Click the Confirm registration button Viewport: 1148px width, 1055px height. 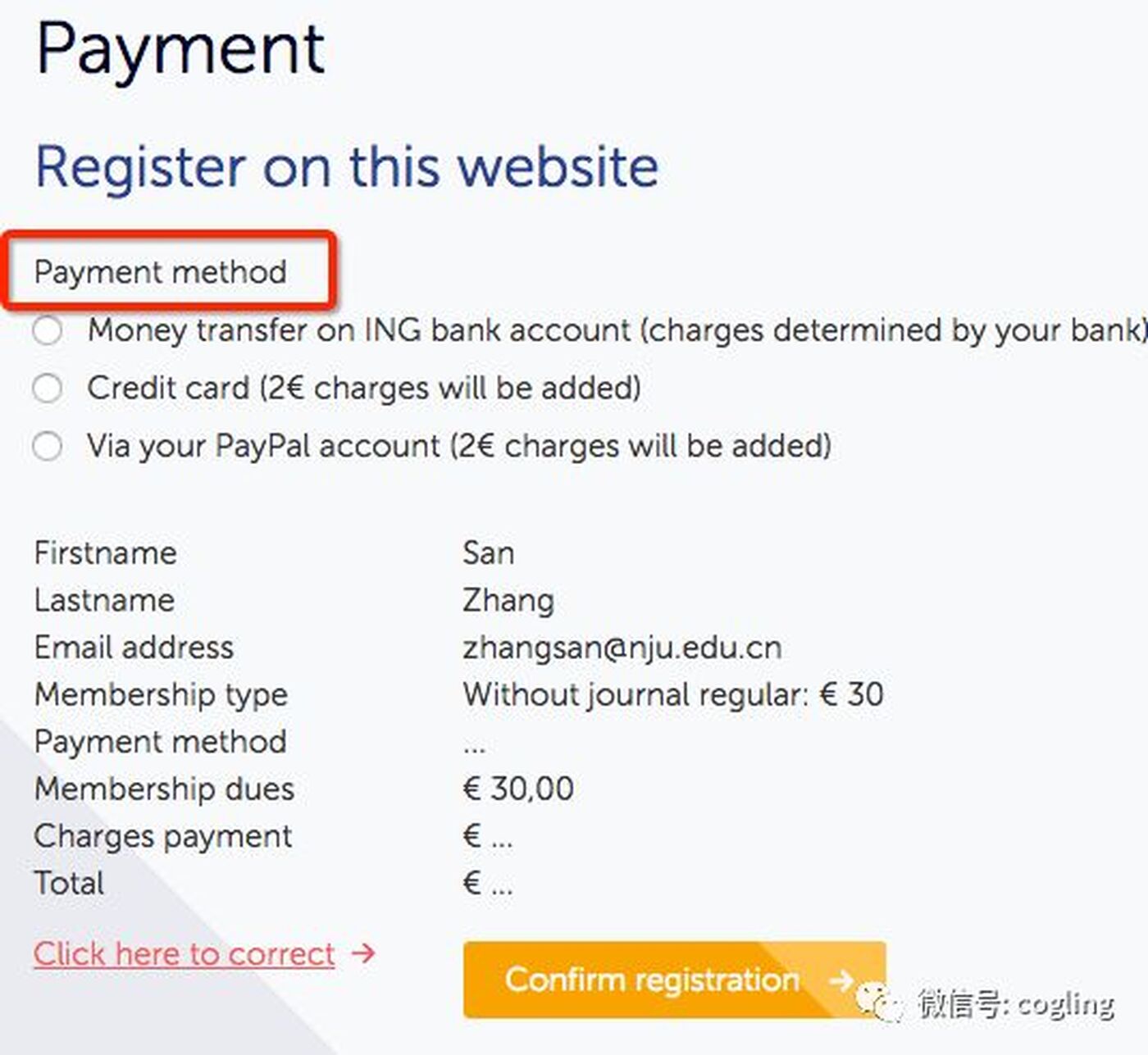[674, 980]
